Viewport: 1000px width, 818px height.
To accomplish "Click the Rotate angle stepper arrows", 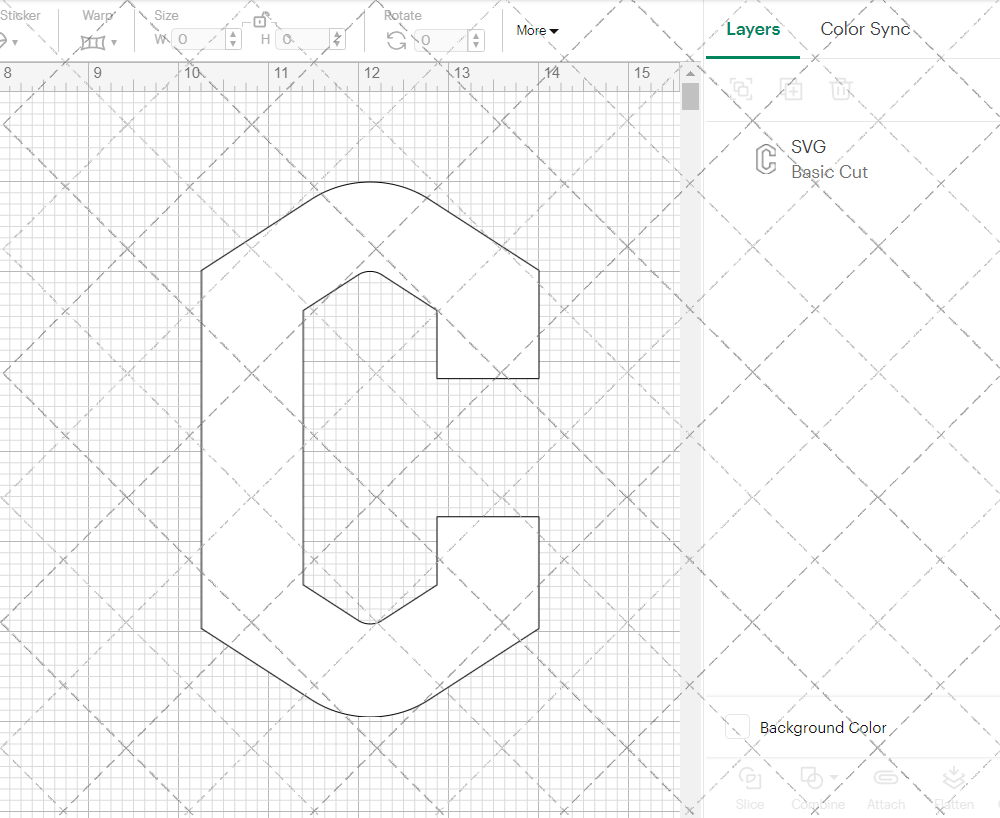I will [478, 40].
